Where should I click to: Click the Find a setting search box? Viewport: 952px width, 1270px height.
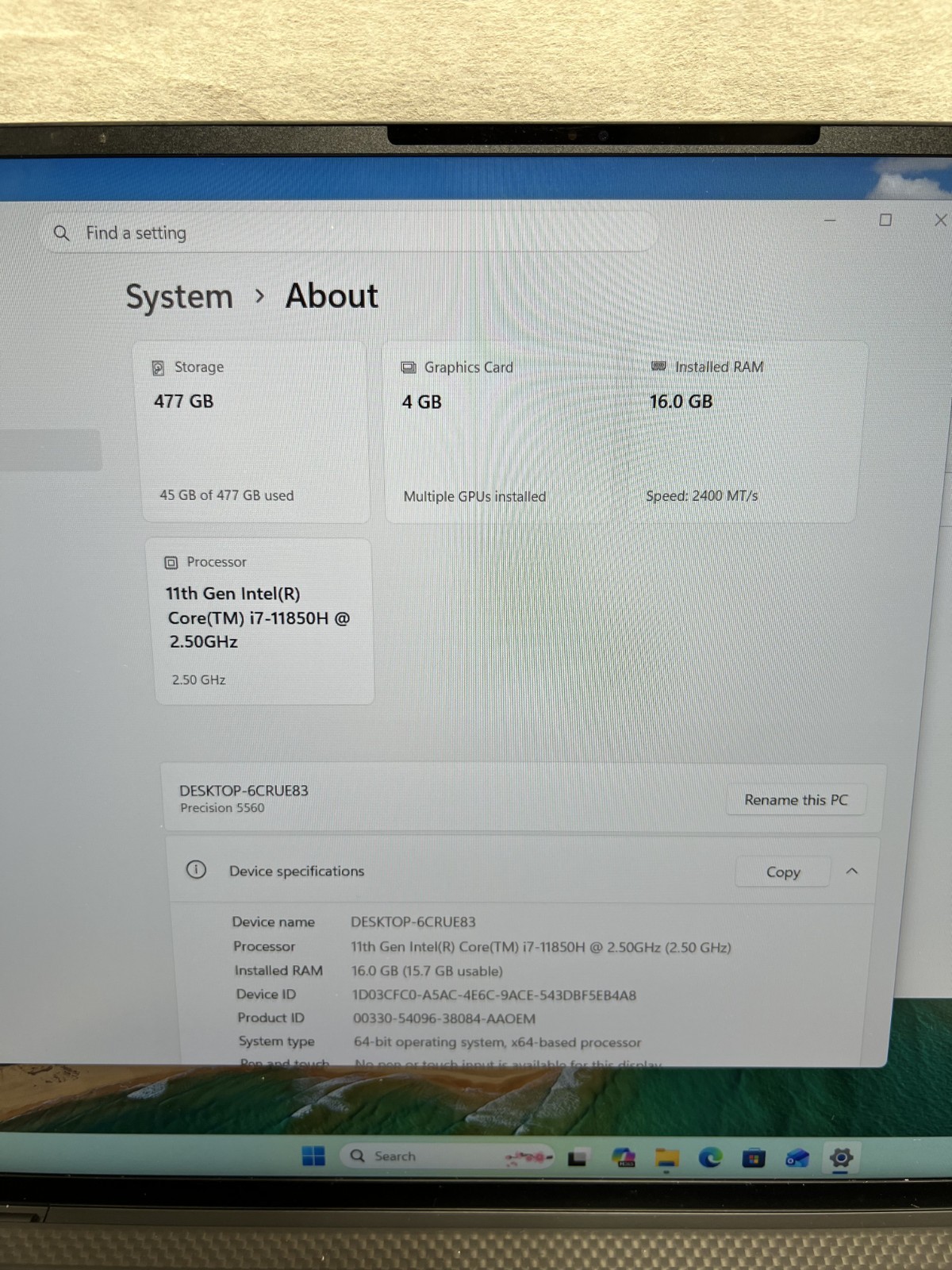point(349,233)
